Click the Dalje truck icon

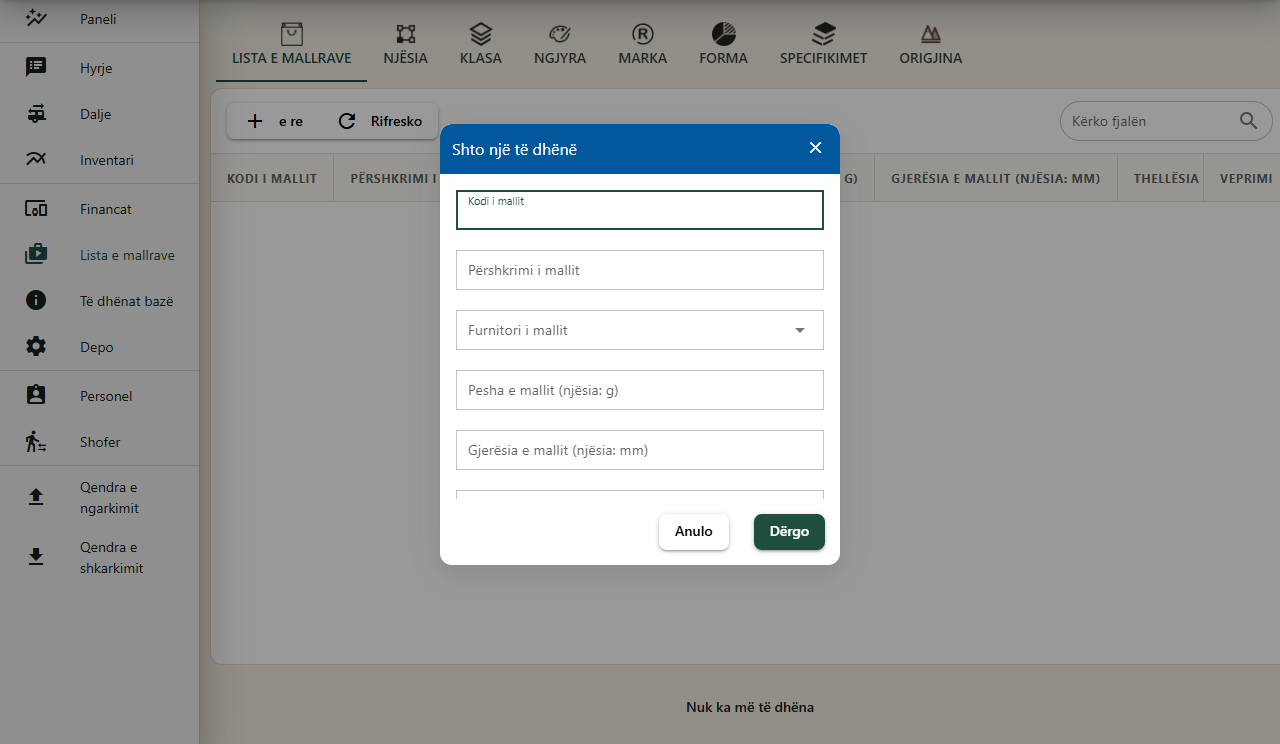click(36, 113)
